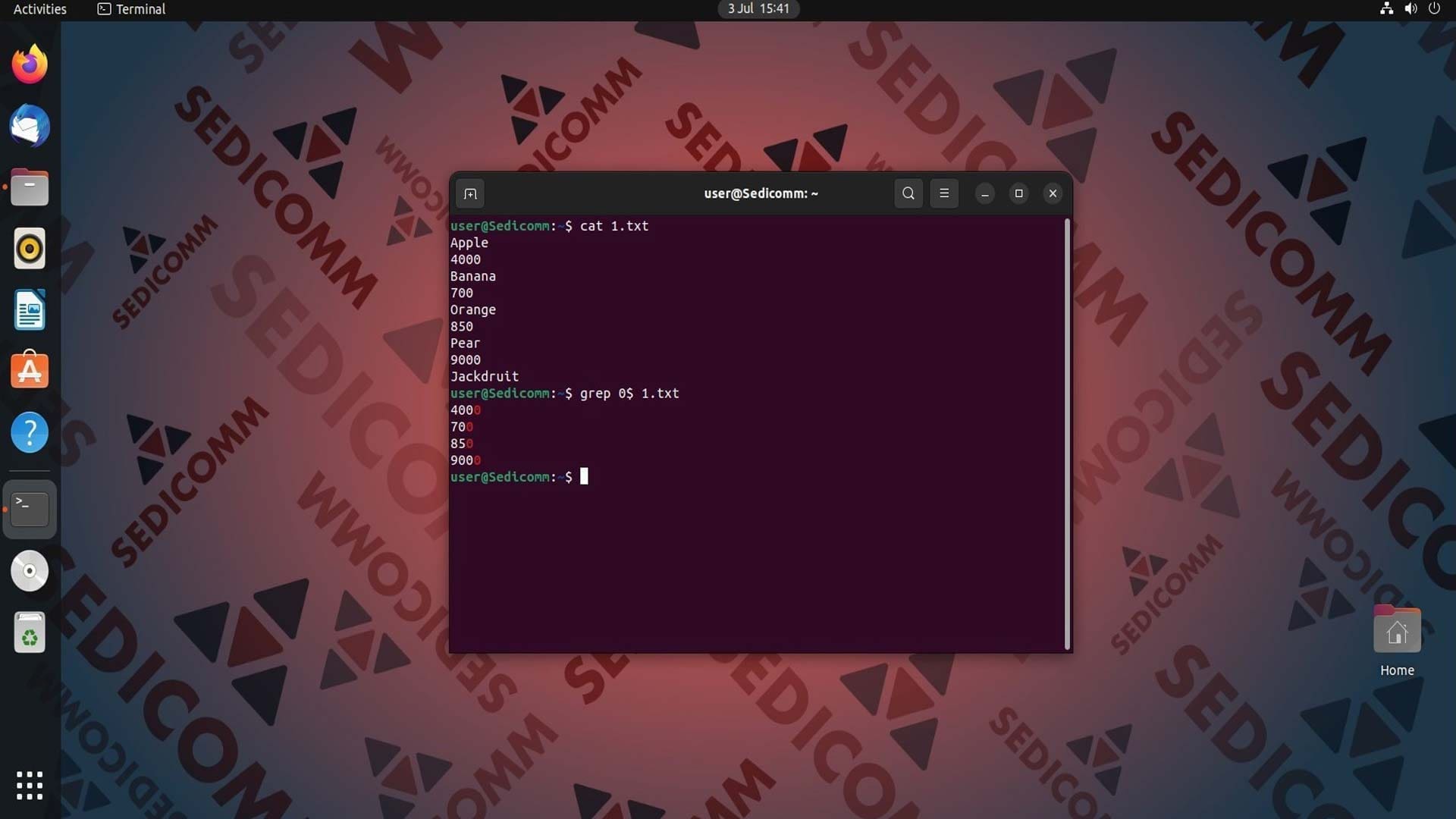Open the Terminal app menu in top bar
Viewport: 1456px width, 819px height.
tap(131, 9)
